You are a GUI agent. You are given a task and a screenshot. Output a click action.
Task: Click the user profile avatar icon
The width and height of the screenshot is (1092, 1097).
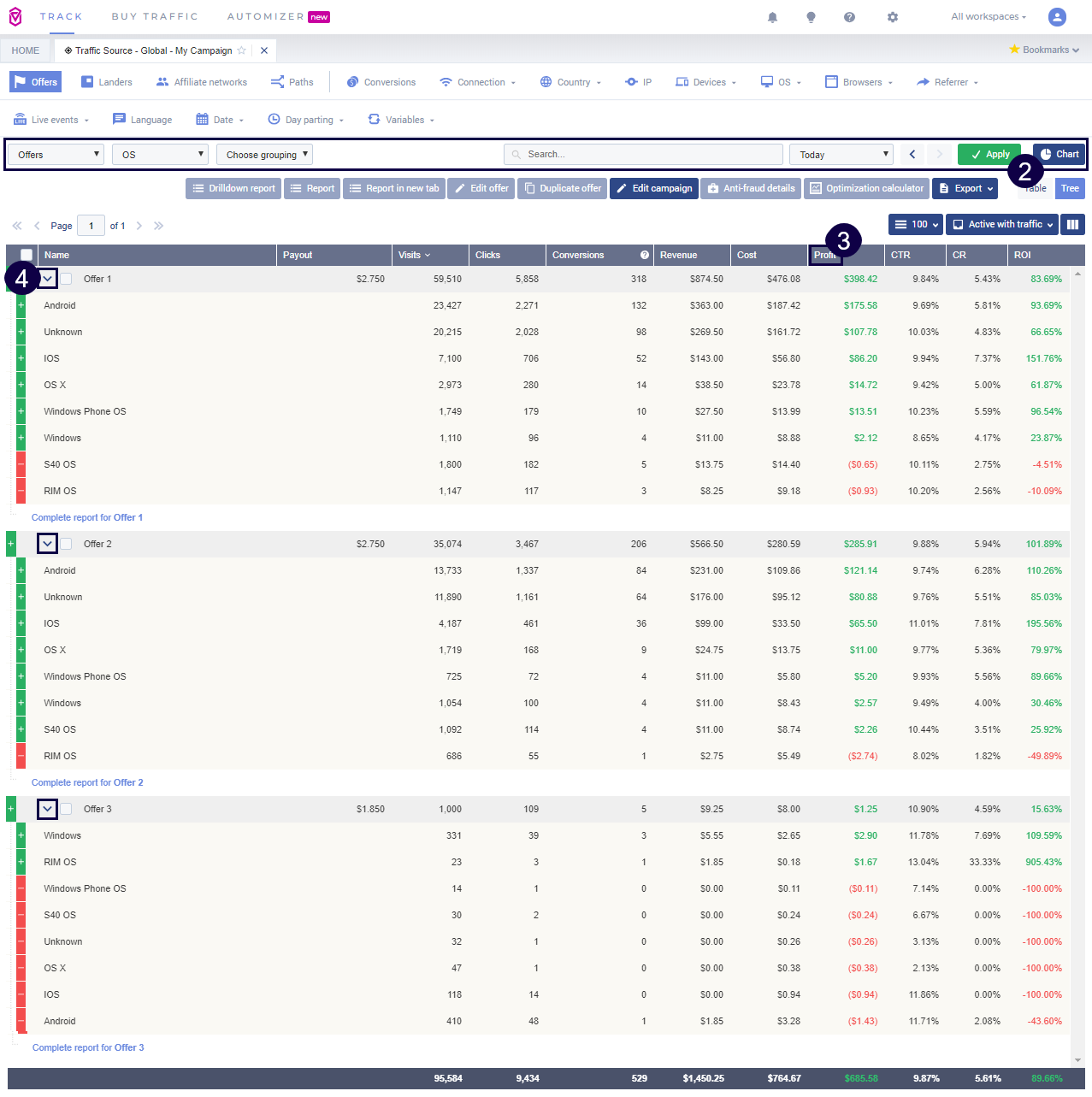(1057, 17)
